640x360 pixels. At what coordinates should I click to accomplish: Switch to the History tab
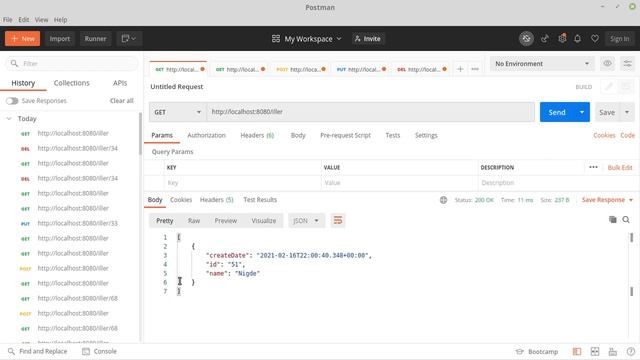click(x=23, y=83)
